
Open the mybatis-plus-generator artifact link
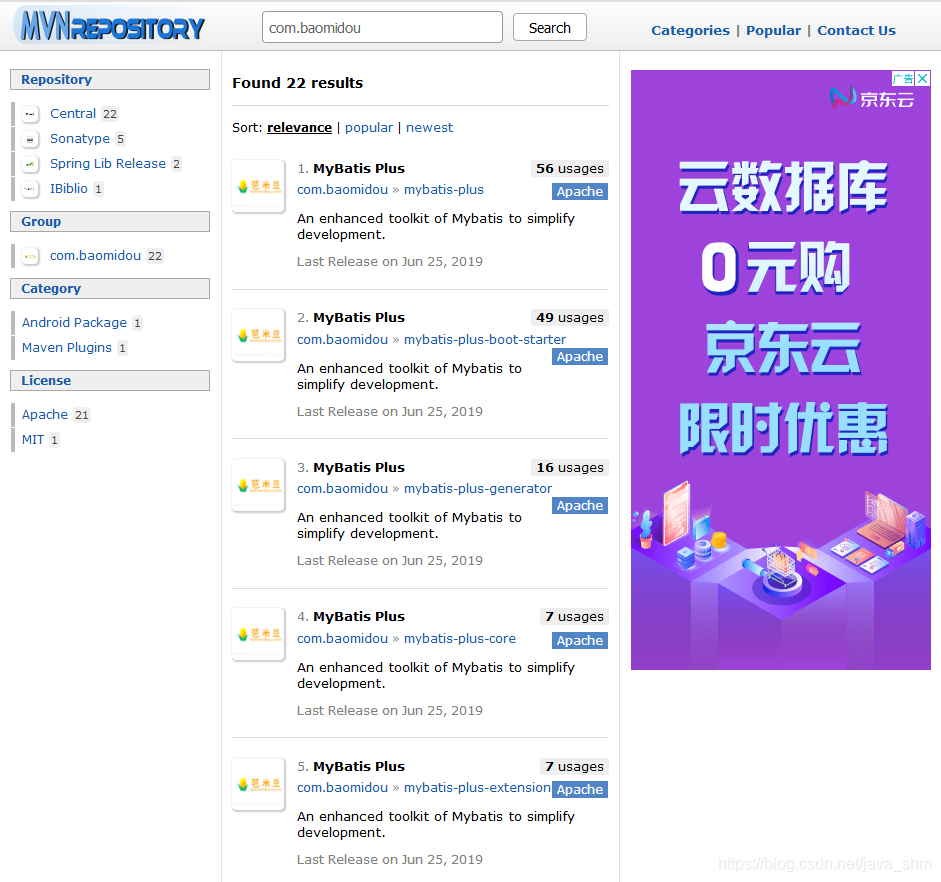(478, 489)
